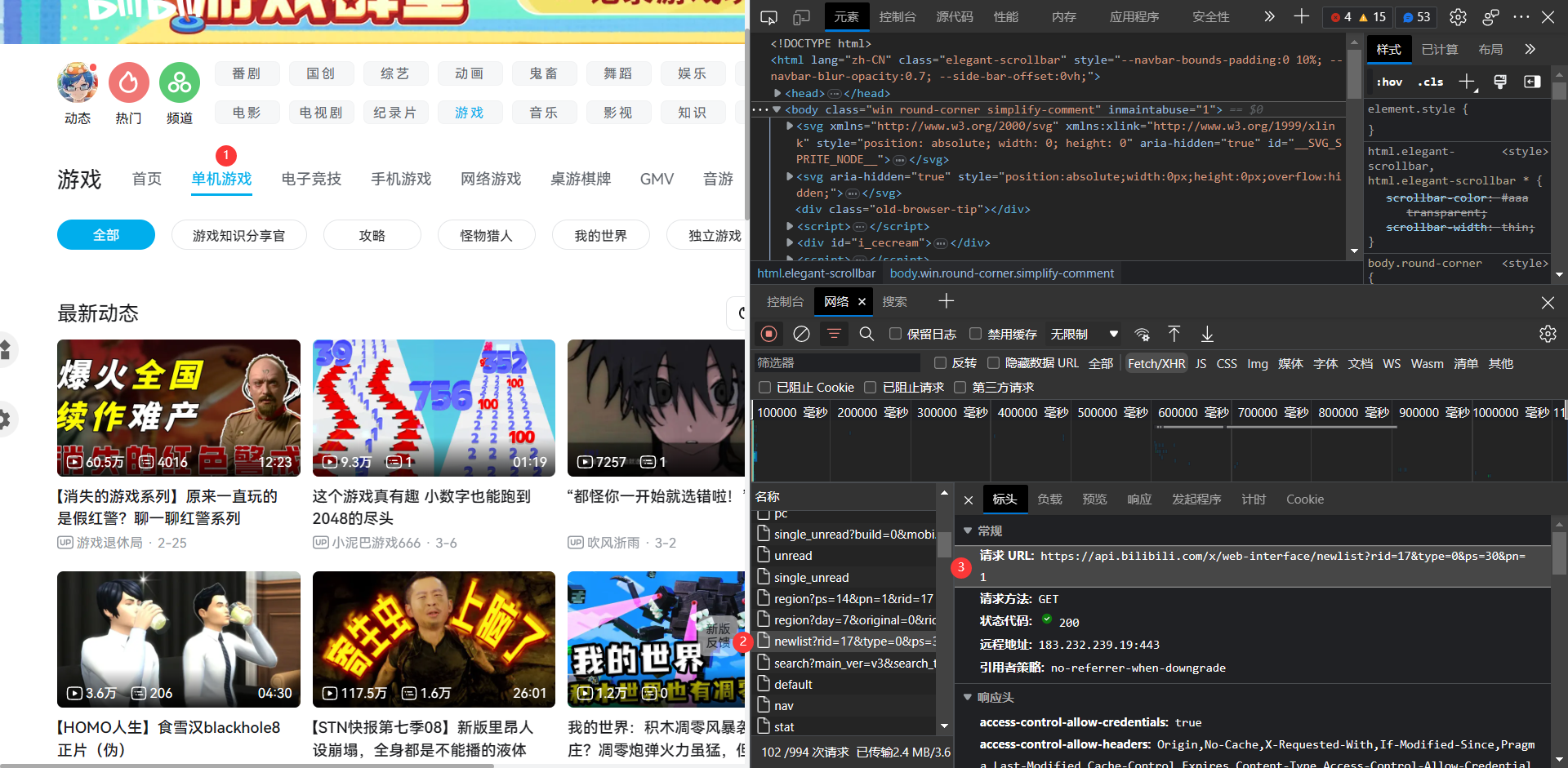The image size is (1568, 768).
Task: Filter requests by Img type
Action: pos(1258,363)
